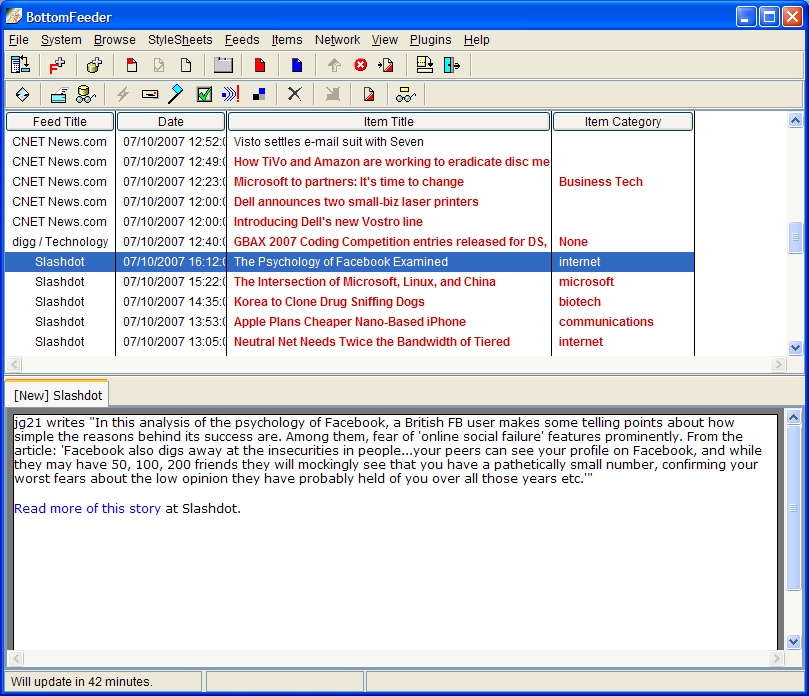Open the Help menu
The width and height of the screenshot is (809, 696).
pyautogui.click(x=476, y=40)
